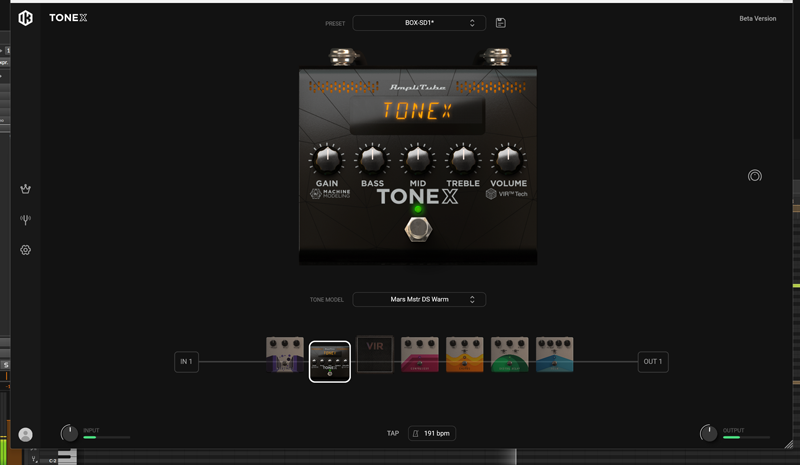The height and width of the screenshot is (465, 800).
Task: Click the TREBLE knob
Action: coord(463,160)
